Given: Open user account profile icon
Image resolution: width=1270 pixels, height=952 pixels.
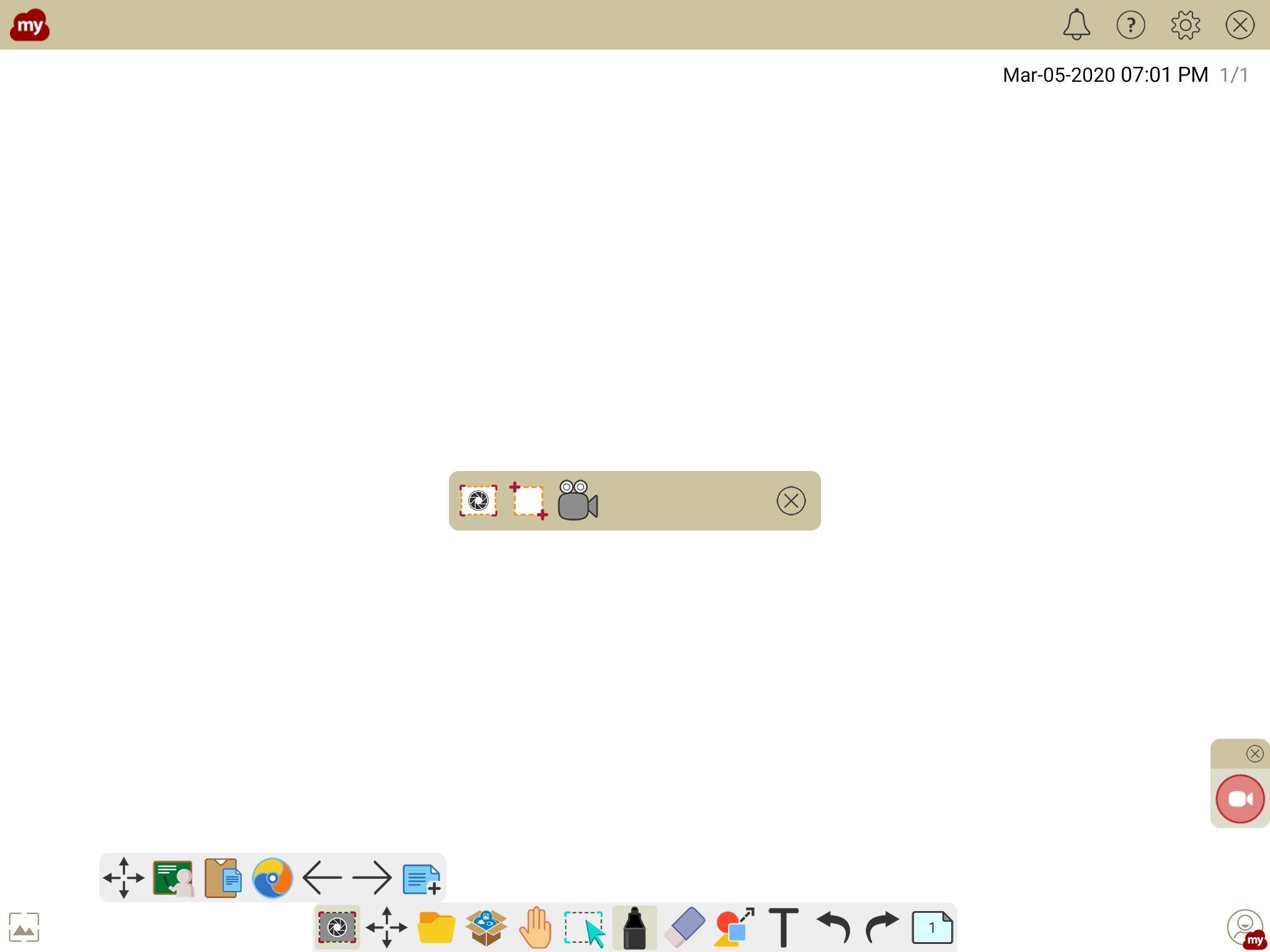Looking at the screenshot, I should [x=1245, y=928].
